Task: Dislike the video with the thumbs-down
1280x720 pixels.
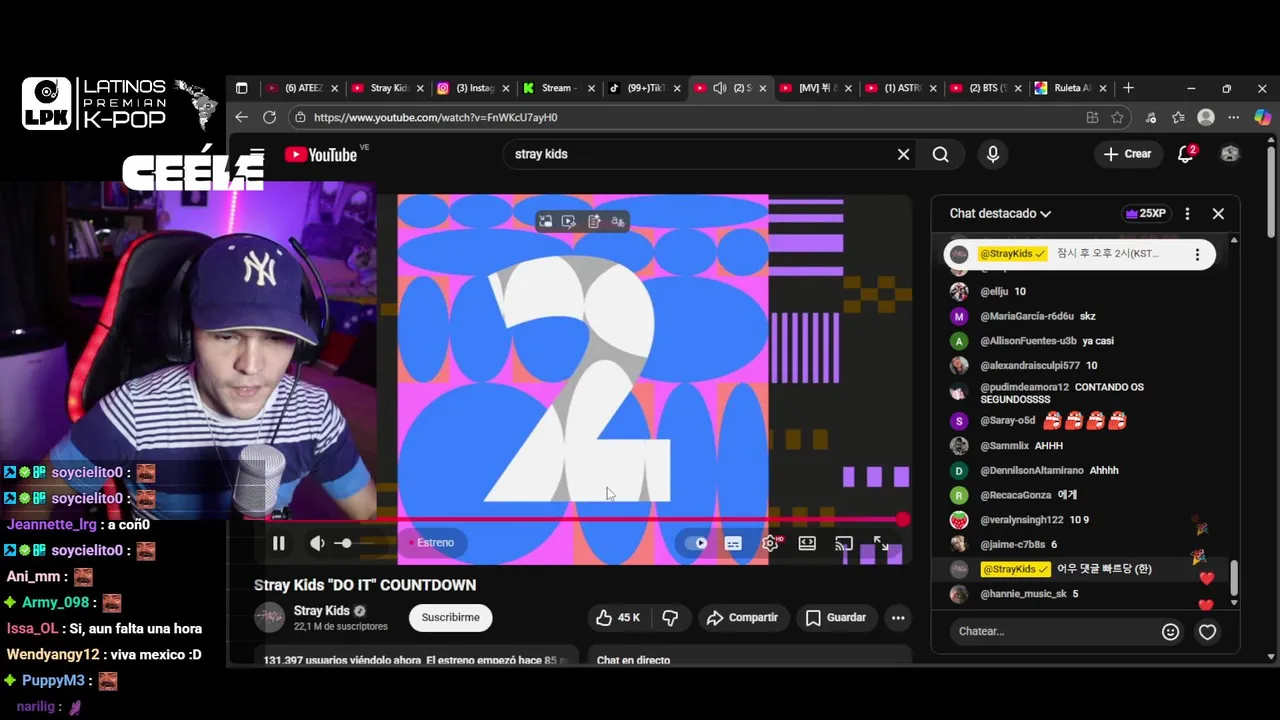Action: [670, 618]
